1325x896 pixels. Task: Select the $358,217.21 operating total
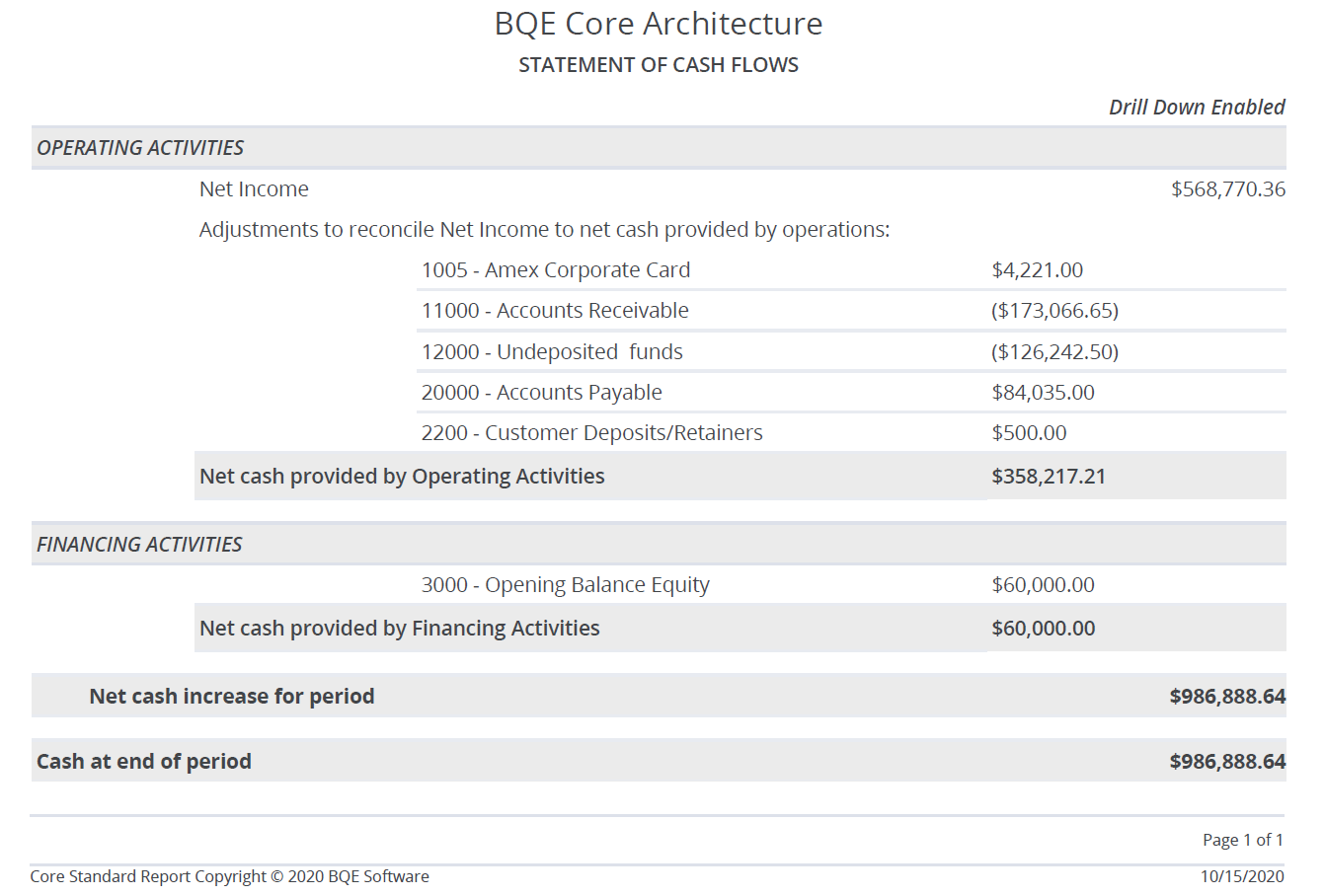[x=1049, y=477]
